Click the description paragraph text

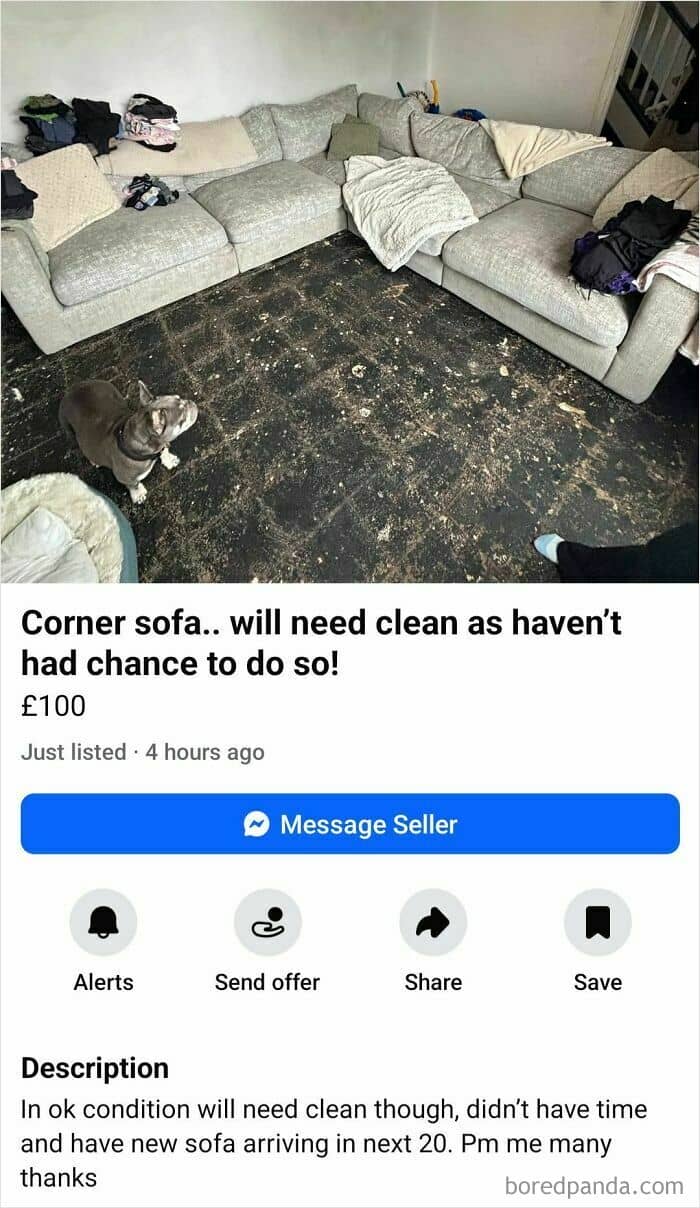(334, 1143)
